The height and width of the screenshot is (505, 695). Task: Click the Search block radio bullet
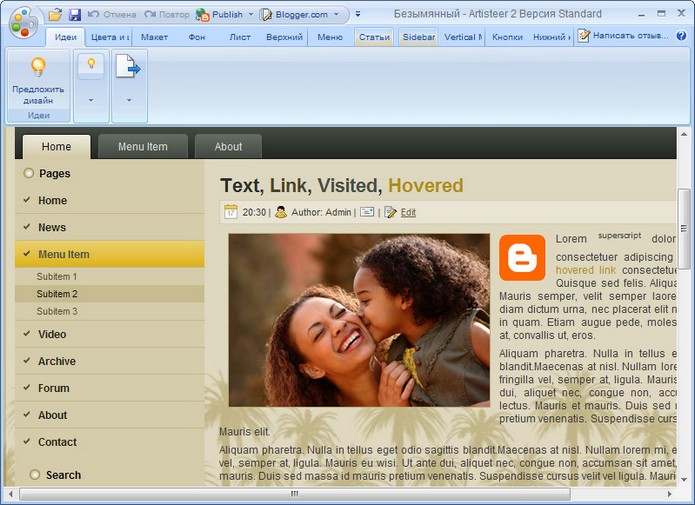[x=35, y=475]
